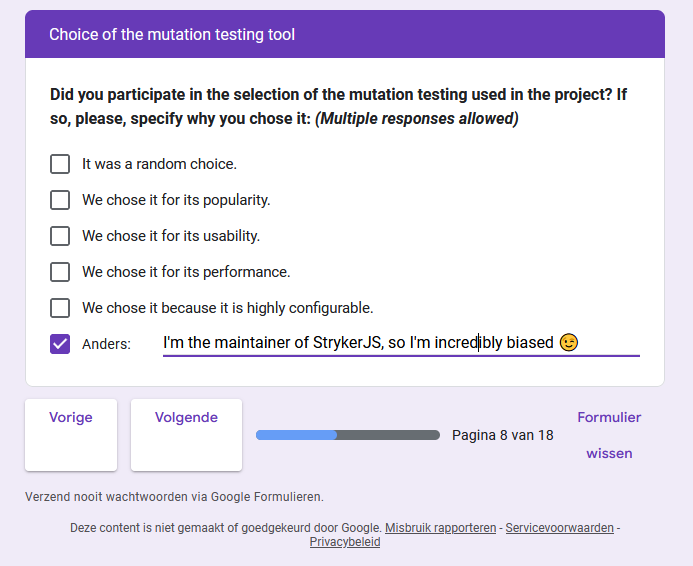Go back with the Vorige button

point(71,435)
